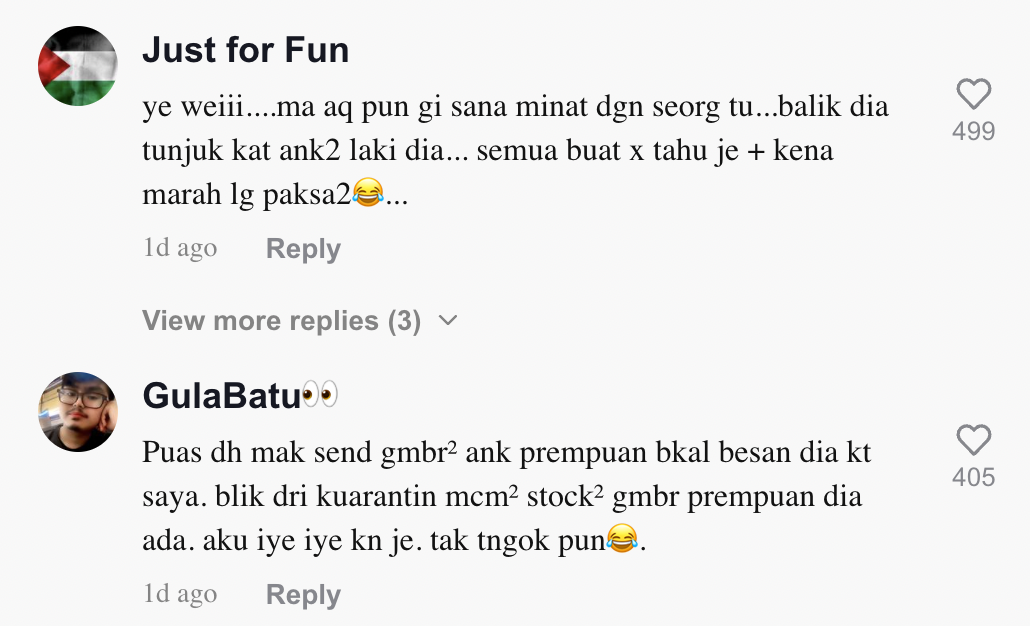This screenshot has height=626, width=1030.
Task: Reply to GulaBatu's comment
Action: 303,595
